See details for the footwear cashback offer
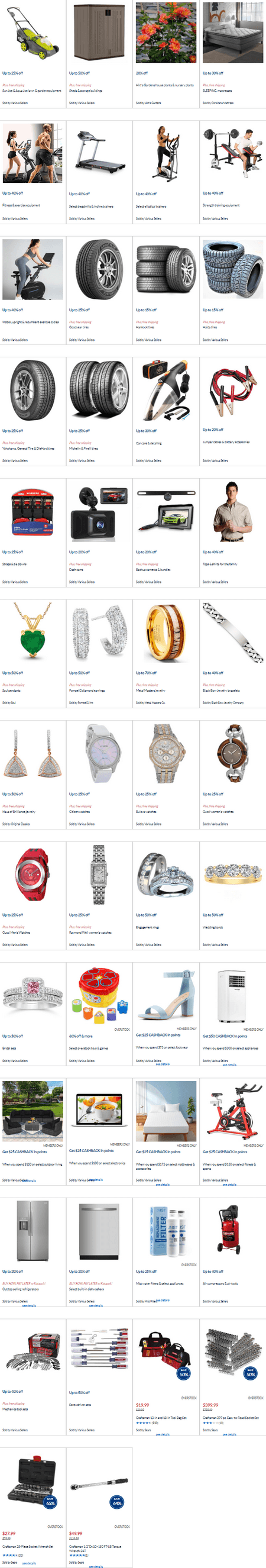 point(163,1064)
